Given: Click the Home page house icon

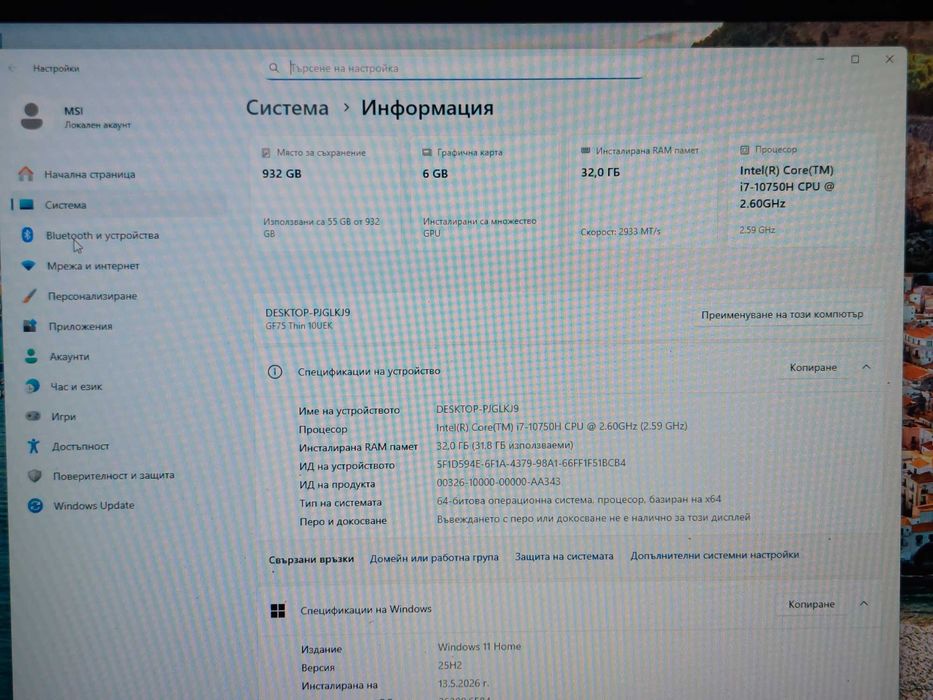Looking at the screenshot, I should click(26, 174).
